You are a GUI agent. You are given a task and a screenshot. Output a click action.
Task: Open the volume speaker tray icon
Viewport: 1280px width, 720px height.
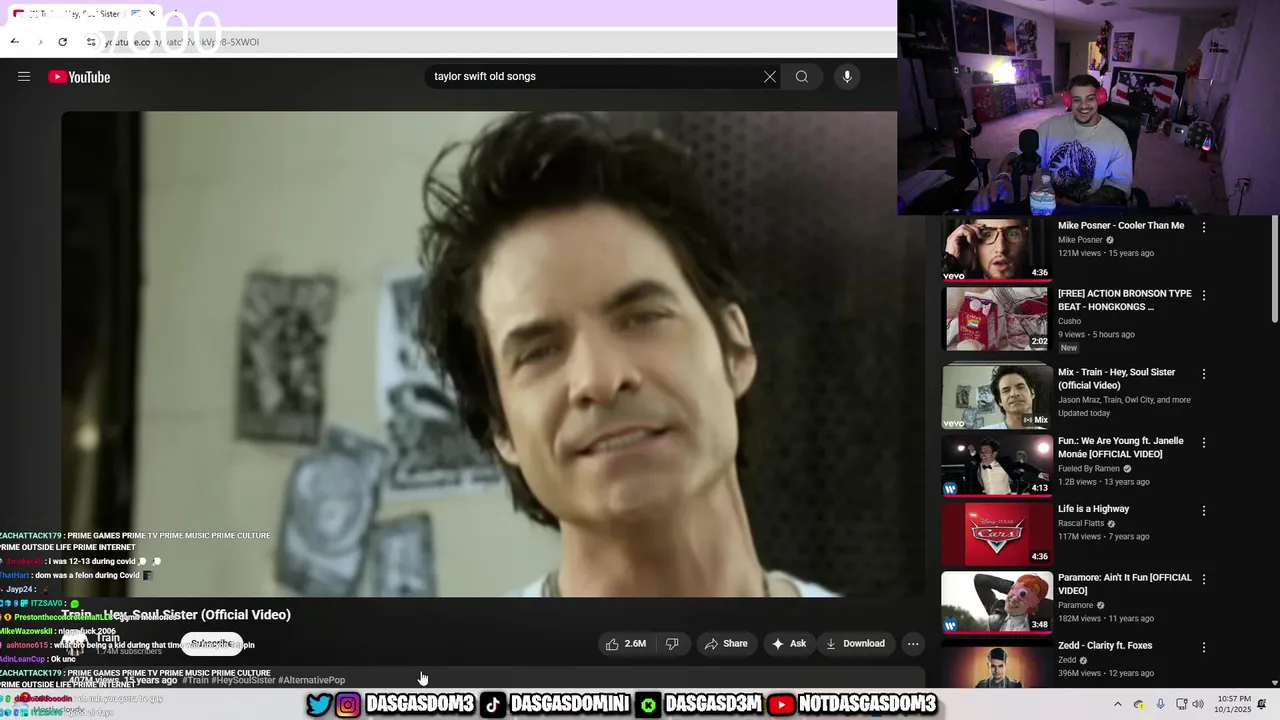(x=1199, y=705)
